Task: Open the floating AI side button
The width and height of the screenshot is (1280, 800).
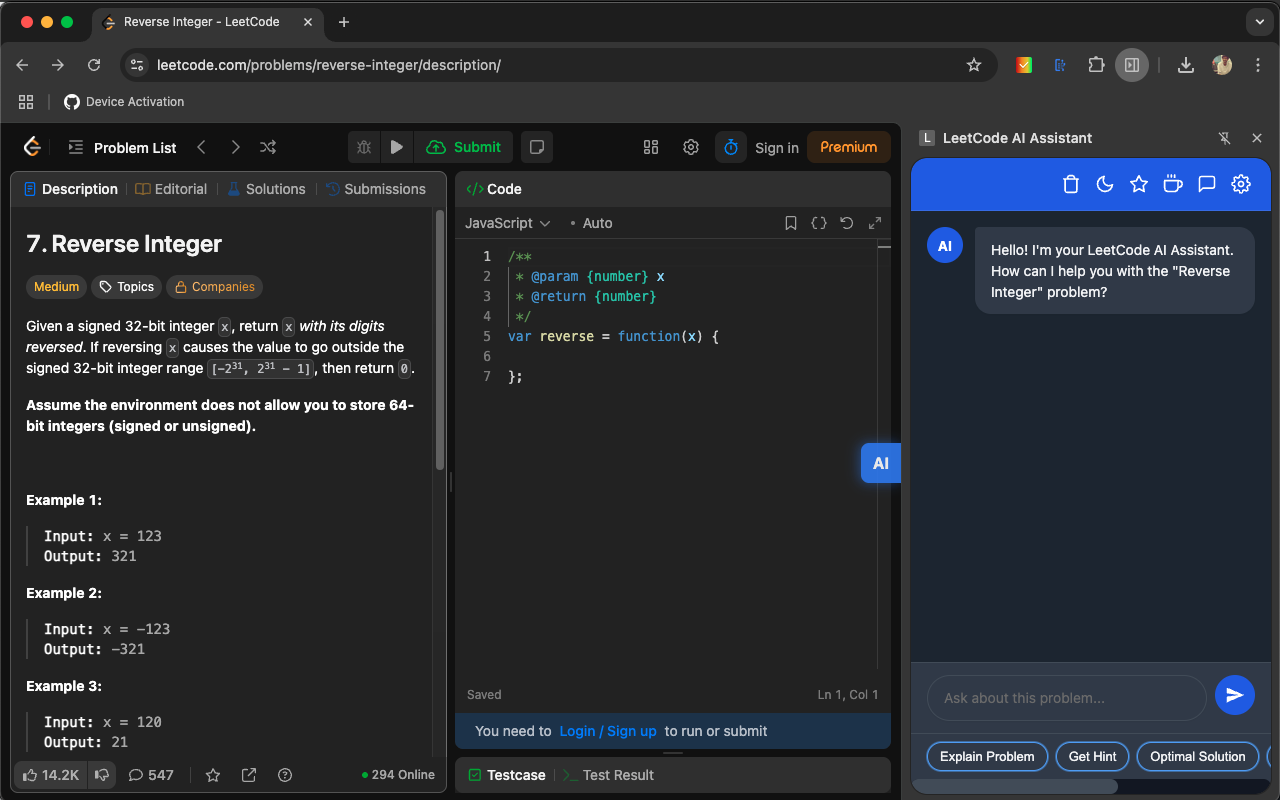Action: click(x=881, y=463)
